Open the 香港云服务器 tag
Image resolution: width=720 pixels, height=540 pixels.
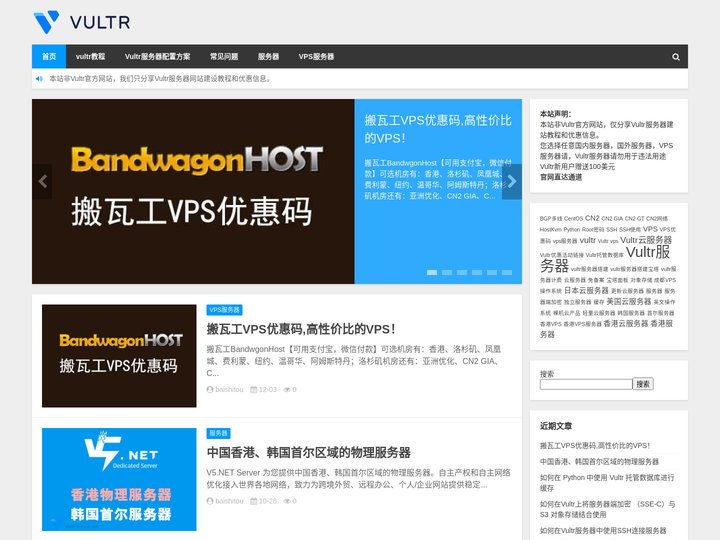coord(625,324)
